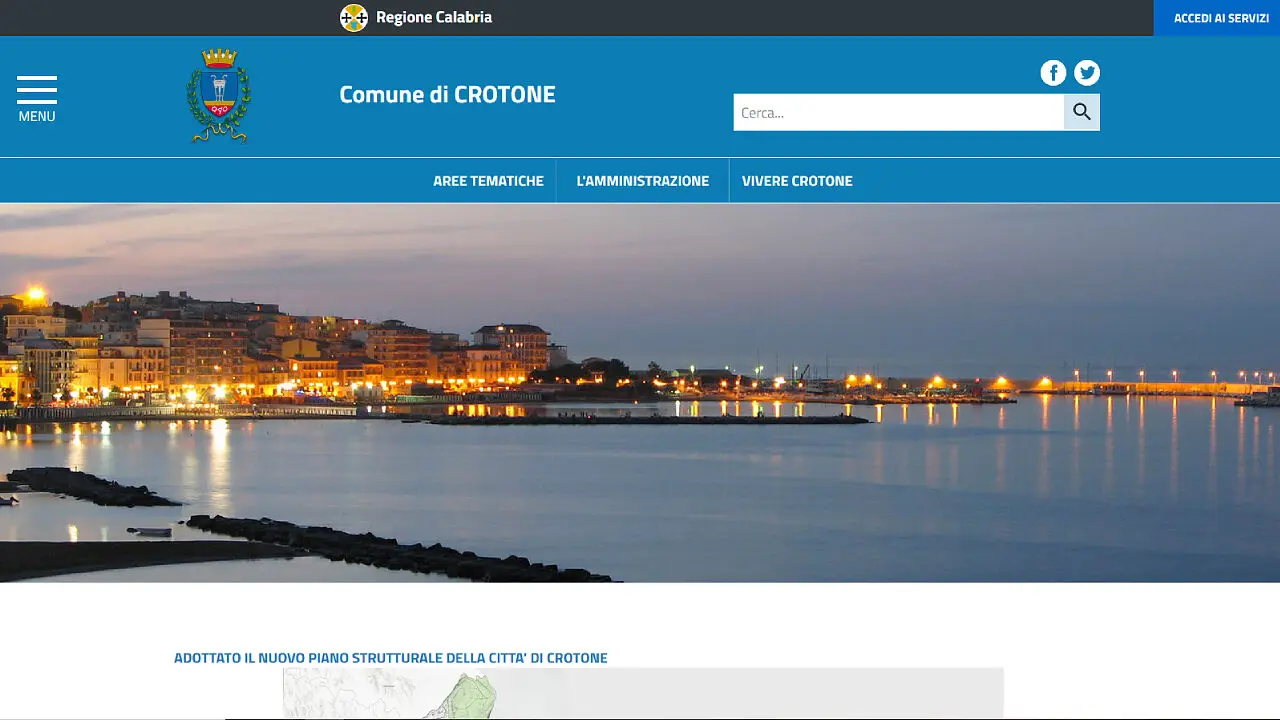This screenshot has height=720, width=1280.
Task: Open the hamburger menu icon
Action: click(x=37, y=89)
